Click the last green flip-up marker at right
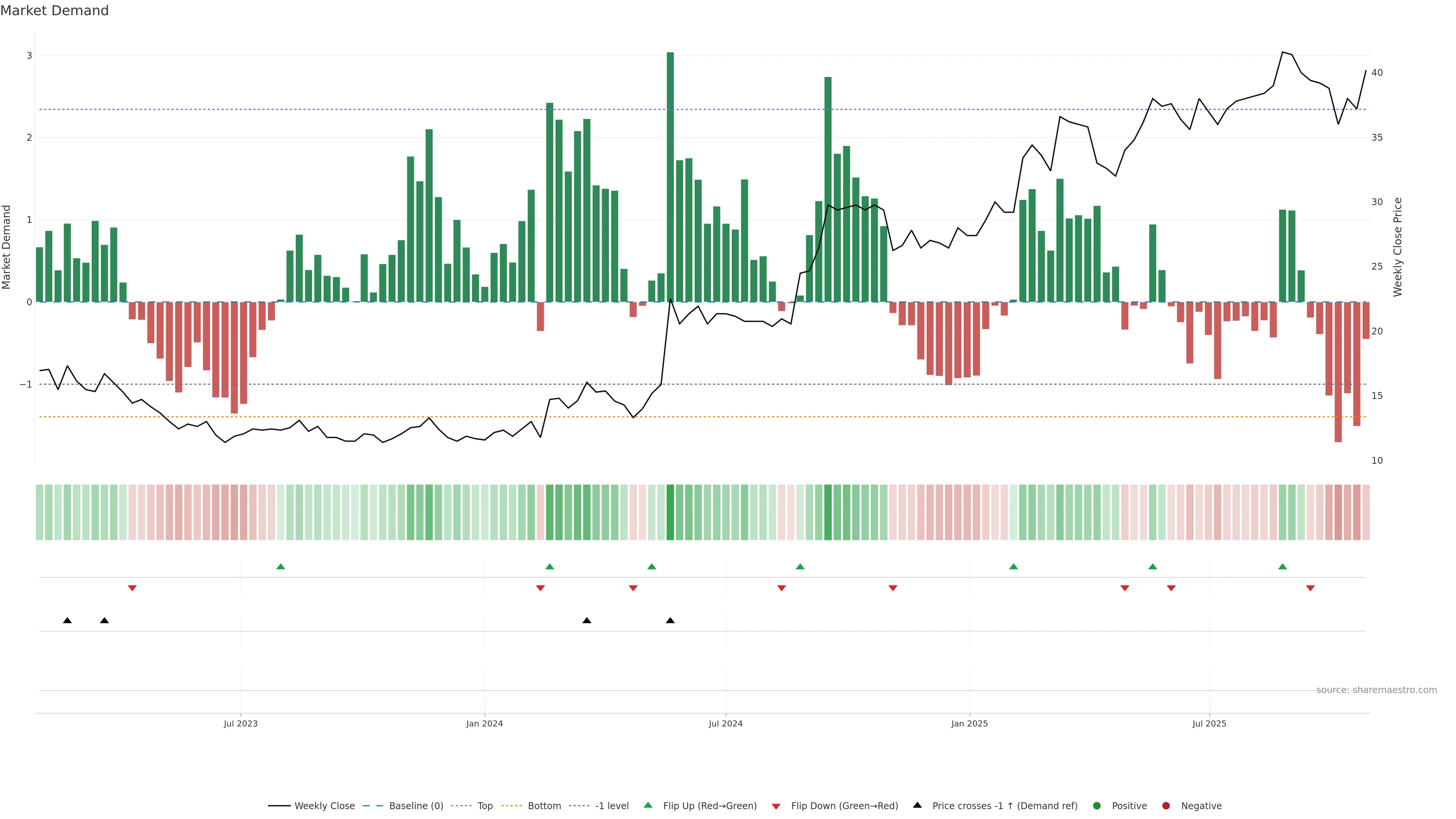Viewport: 1456px width, 819px height. [1282, 566]
